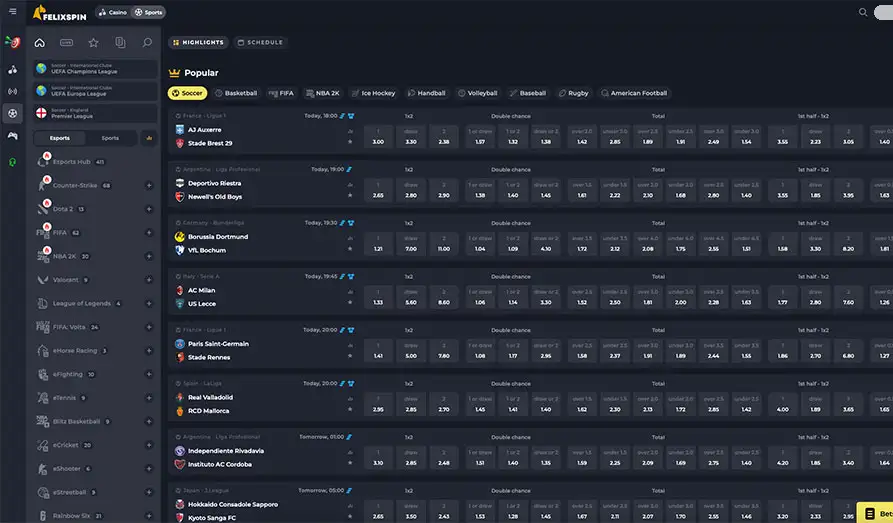The width and height of the screenshot is (893, 523).
Task: Filter popular events by Handball
Action: (426, 93)
